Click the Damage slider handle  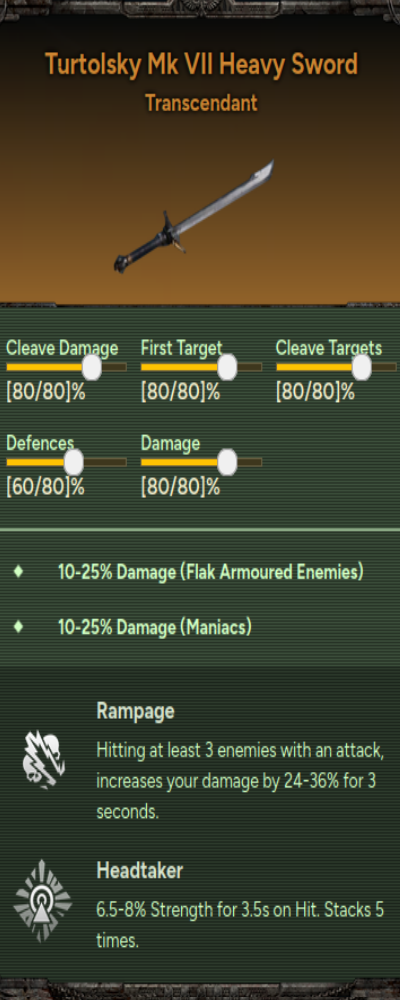[x=227, y=462]
